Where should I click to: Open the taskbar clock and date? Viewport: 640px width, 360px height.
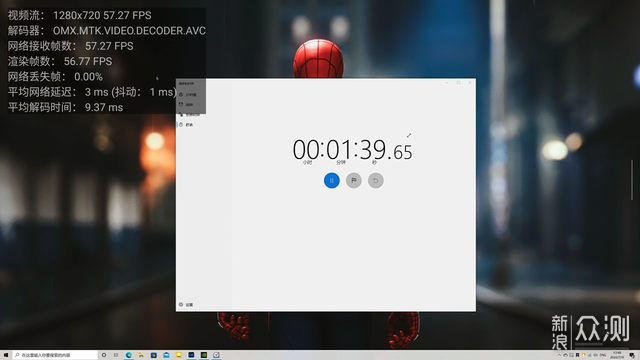617,355
